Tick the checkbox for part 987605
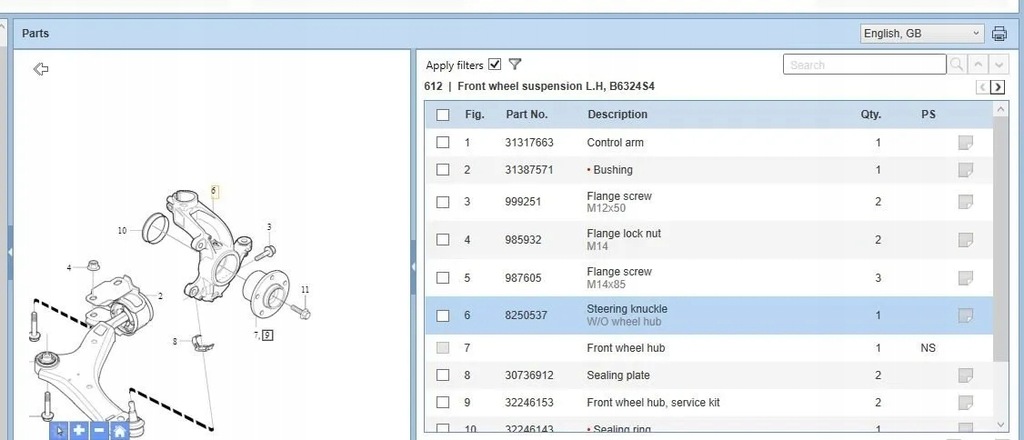Screen dimensions: 1024x440 tap(443, 277)
